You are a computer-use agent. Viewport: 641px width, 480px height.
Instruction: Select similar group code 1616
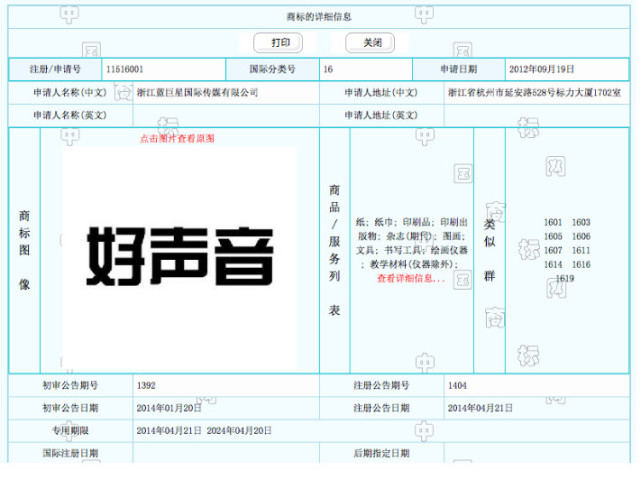[581, 265]
